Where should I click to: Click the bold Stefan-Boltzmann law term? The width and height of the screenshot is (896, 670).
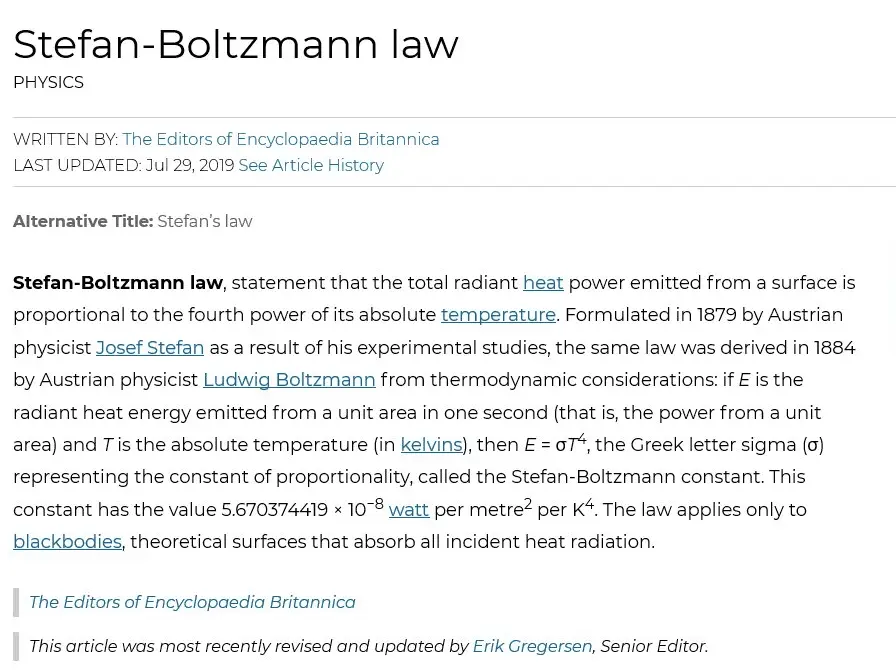click(x=118, y=283)
